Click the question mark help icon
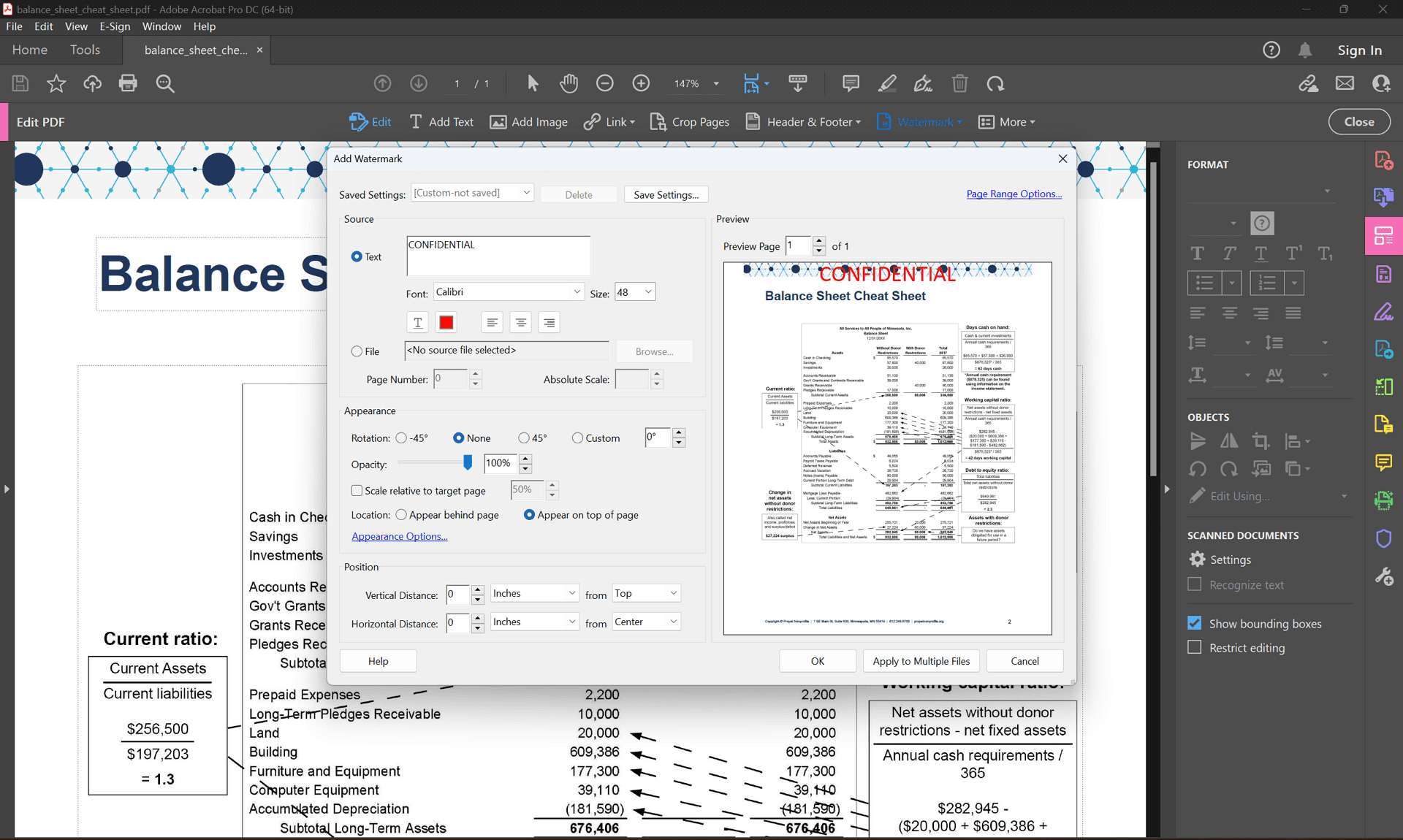The width and height of the screenshot is (1403, 840). click(x=1271, y=50)
